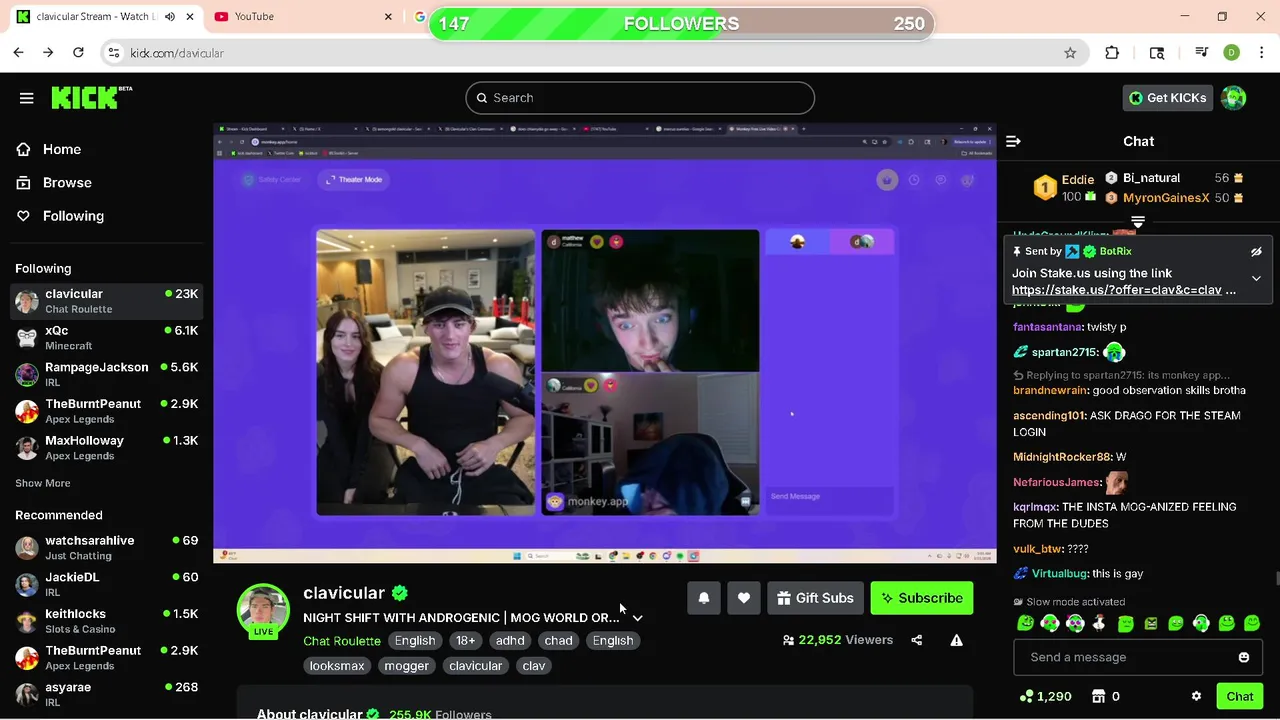Mute the clavicular tab audio icon

pos(169,17)
